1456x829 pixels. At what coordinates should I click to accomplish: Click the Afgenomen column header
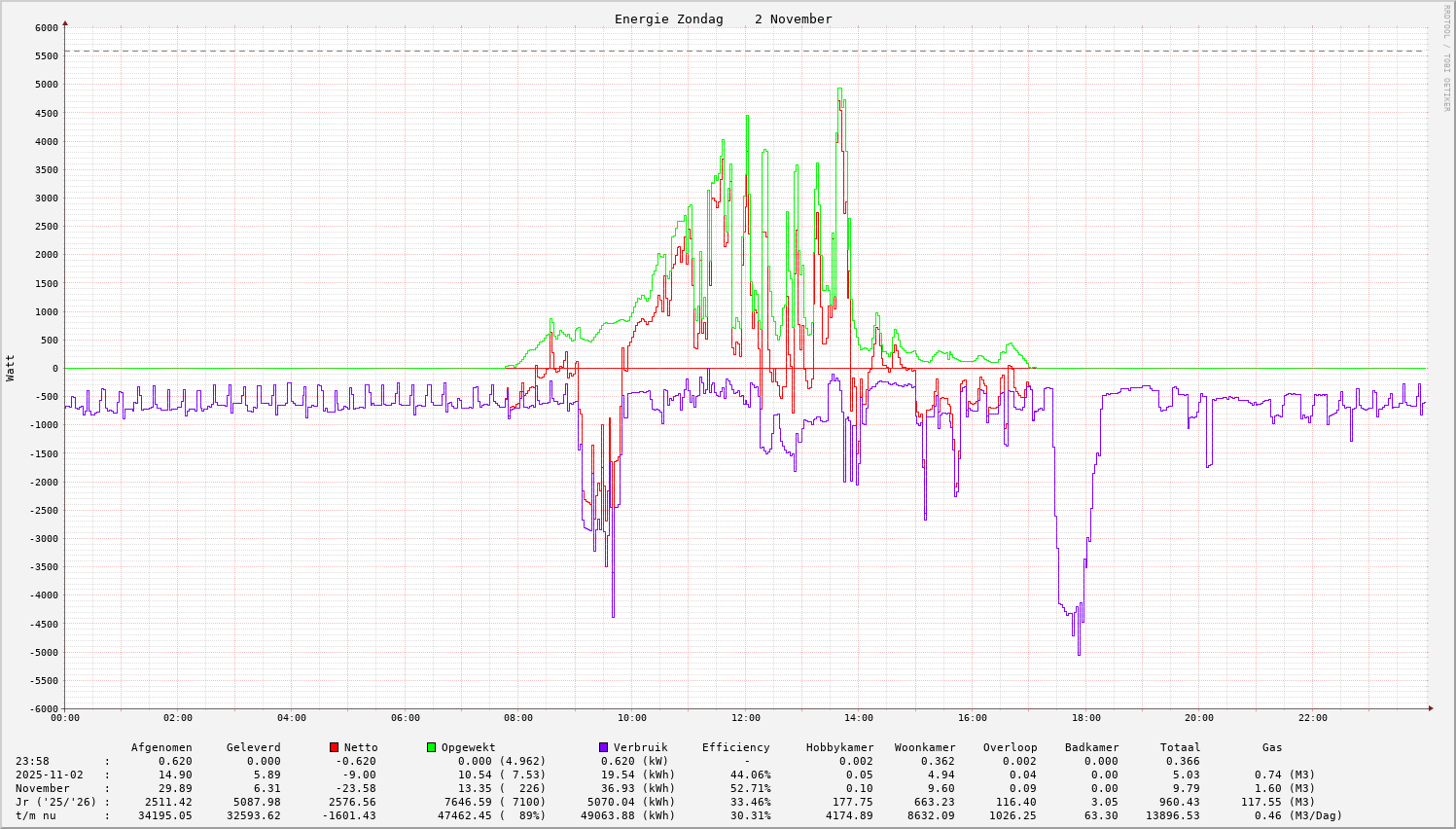[161, 747]
